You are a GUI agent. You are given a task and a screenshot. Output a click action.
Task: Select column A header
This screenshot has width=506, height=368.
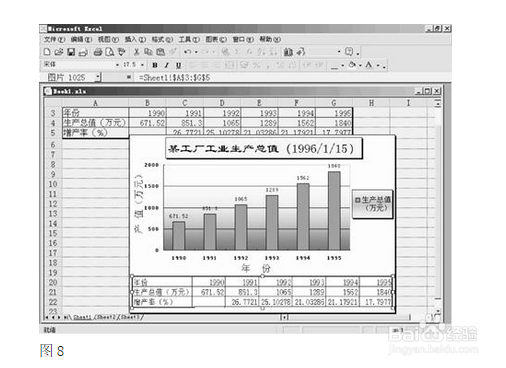coord(95,103)
